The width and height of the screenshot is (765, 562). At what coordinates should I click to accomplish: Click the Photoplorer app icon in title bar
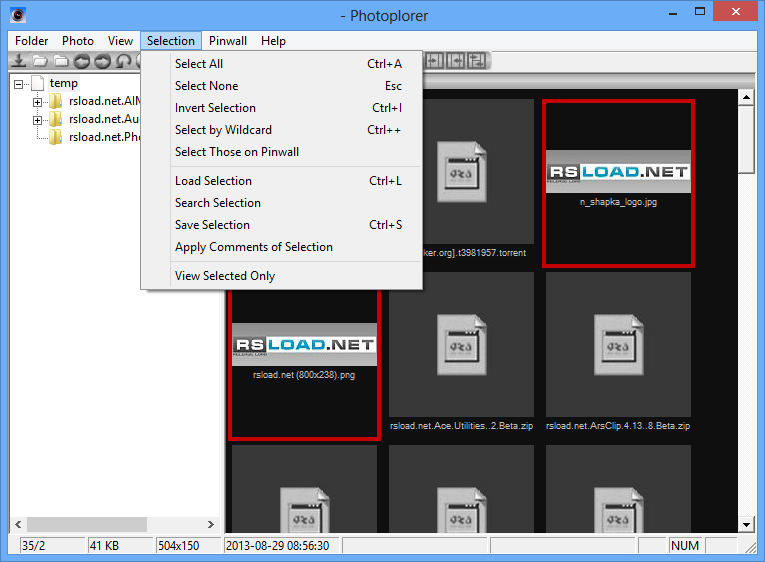18,15
